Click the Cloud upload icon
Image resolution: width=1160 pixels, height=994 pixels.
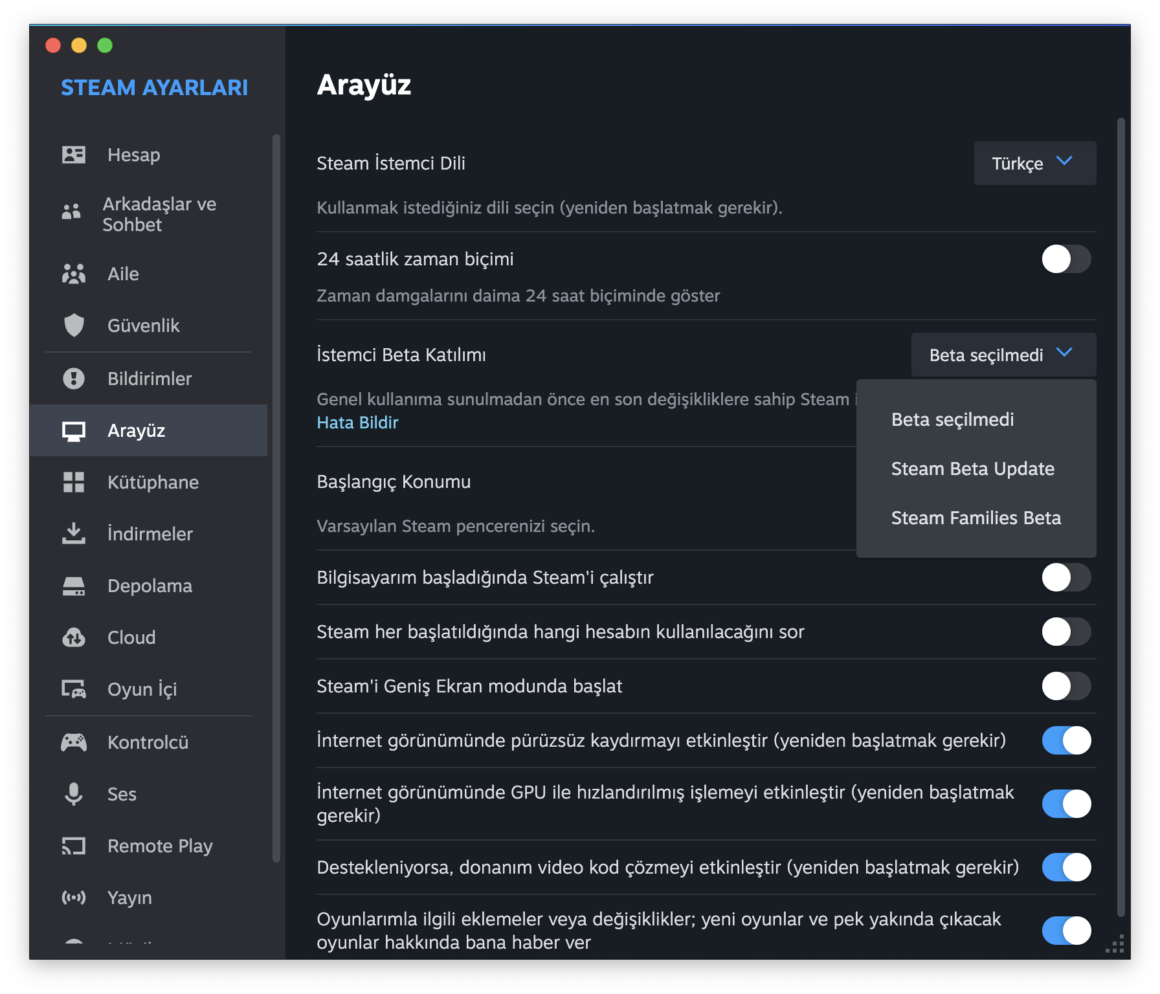73,638
